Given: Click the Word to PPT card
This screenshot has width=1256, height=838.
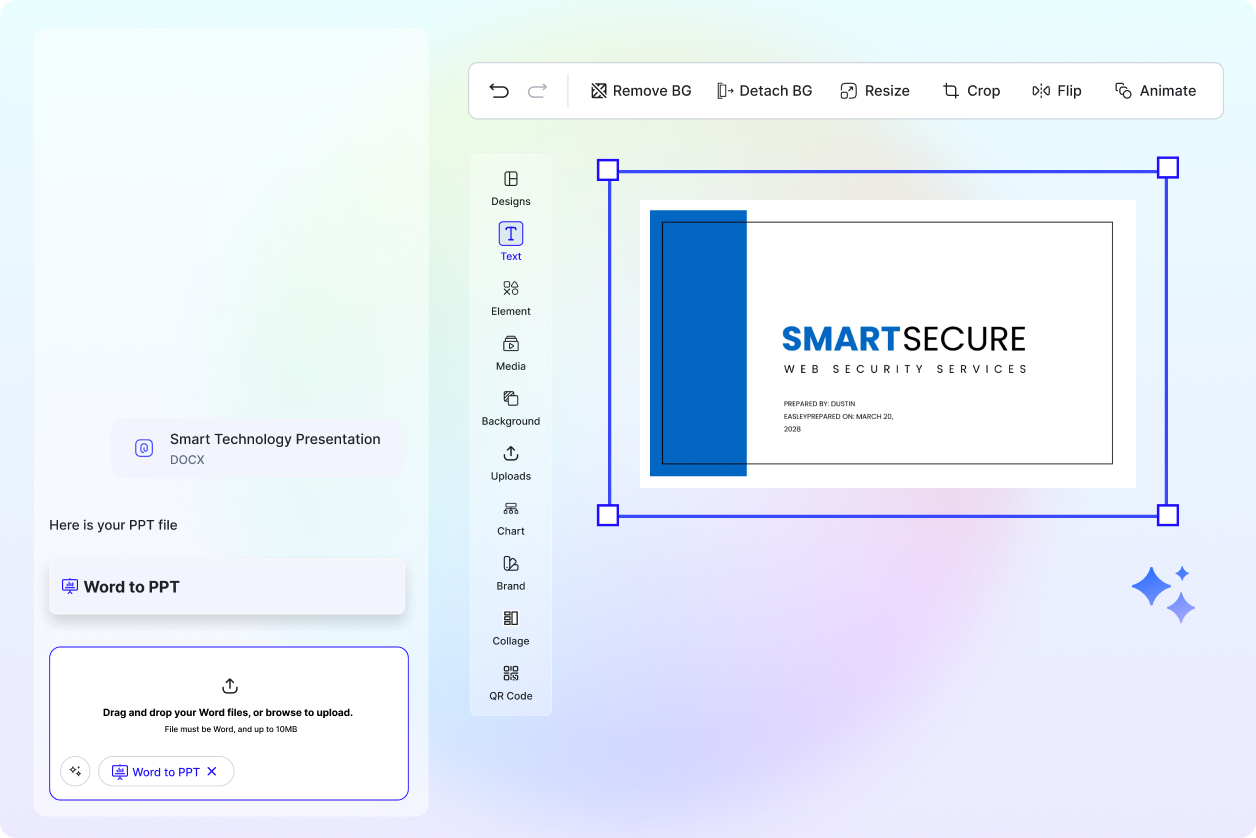Looking at the screenshot, I should (x=227, y=587).
